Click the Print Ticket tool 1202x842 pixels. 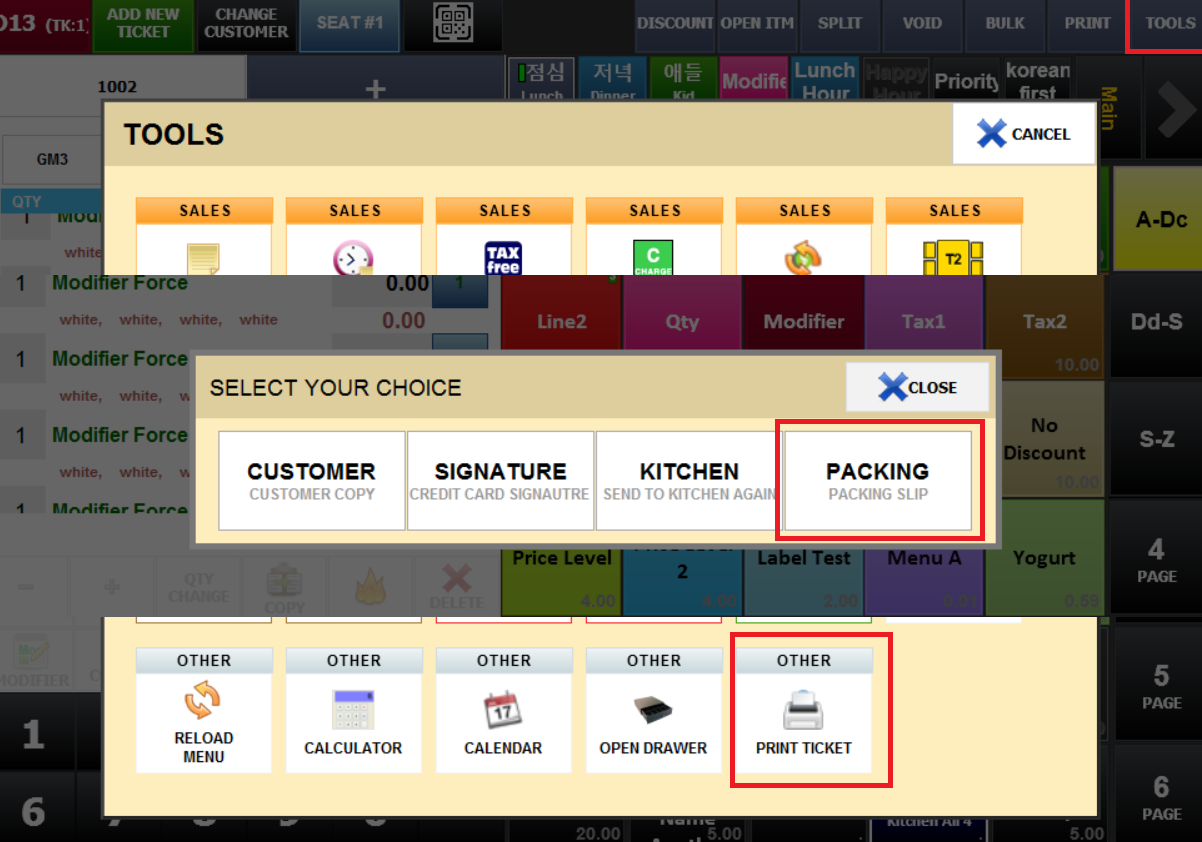(804, 710)
